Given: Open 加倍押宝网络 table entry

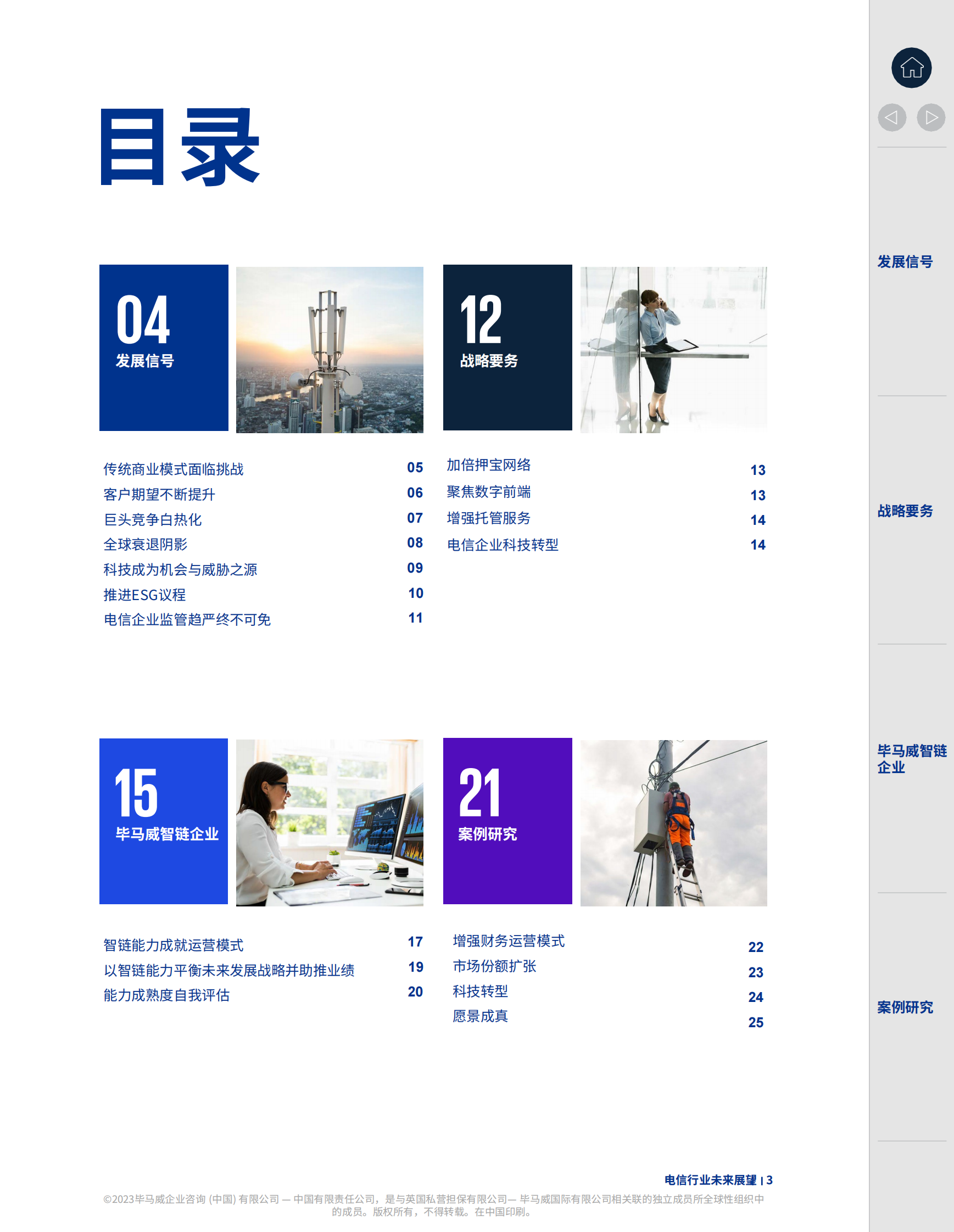Looking at the screenshot, I should [489, 466].
